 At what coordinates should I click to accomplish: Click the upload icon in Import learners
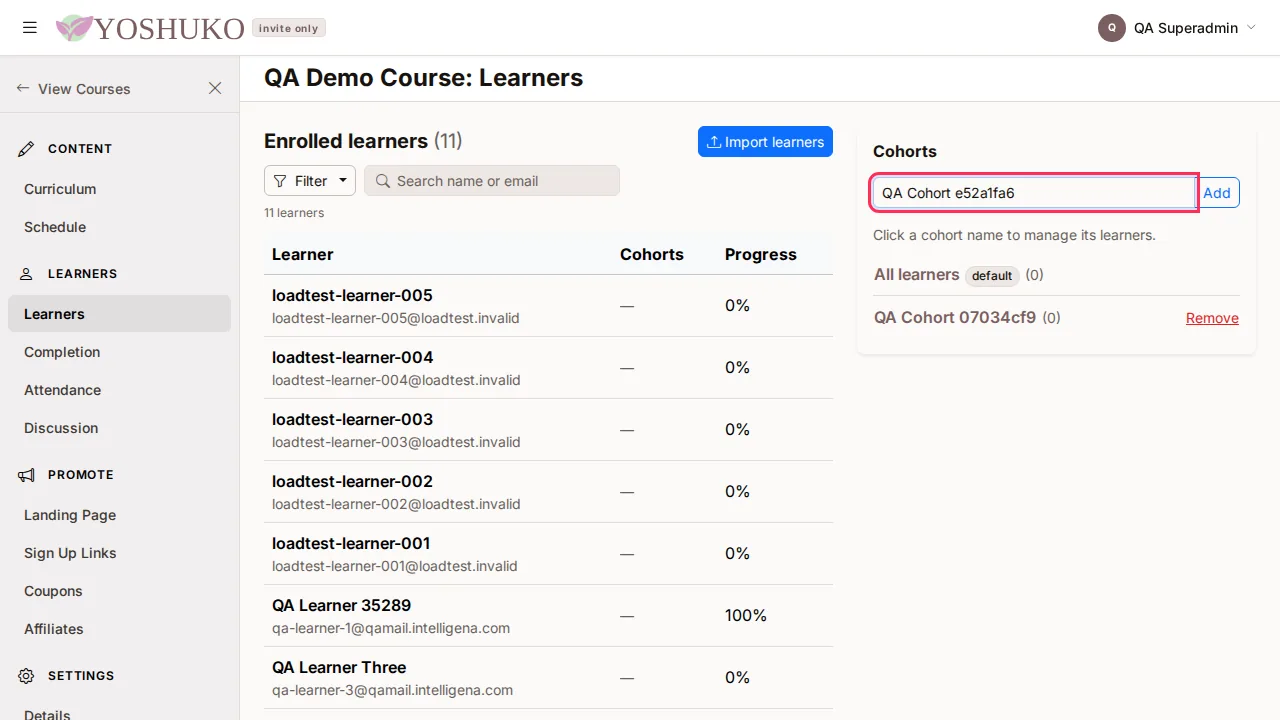point(714,142)
